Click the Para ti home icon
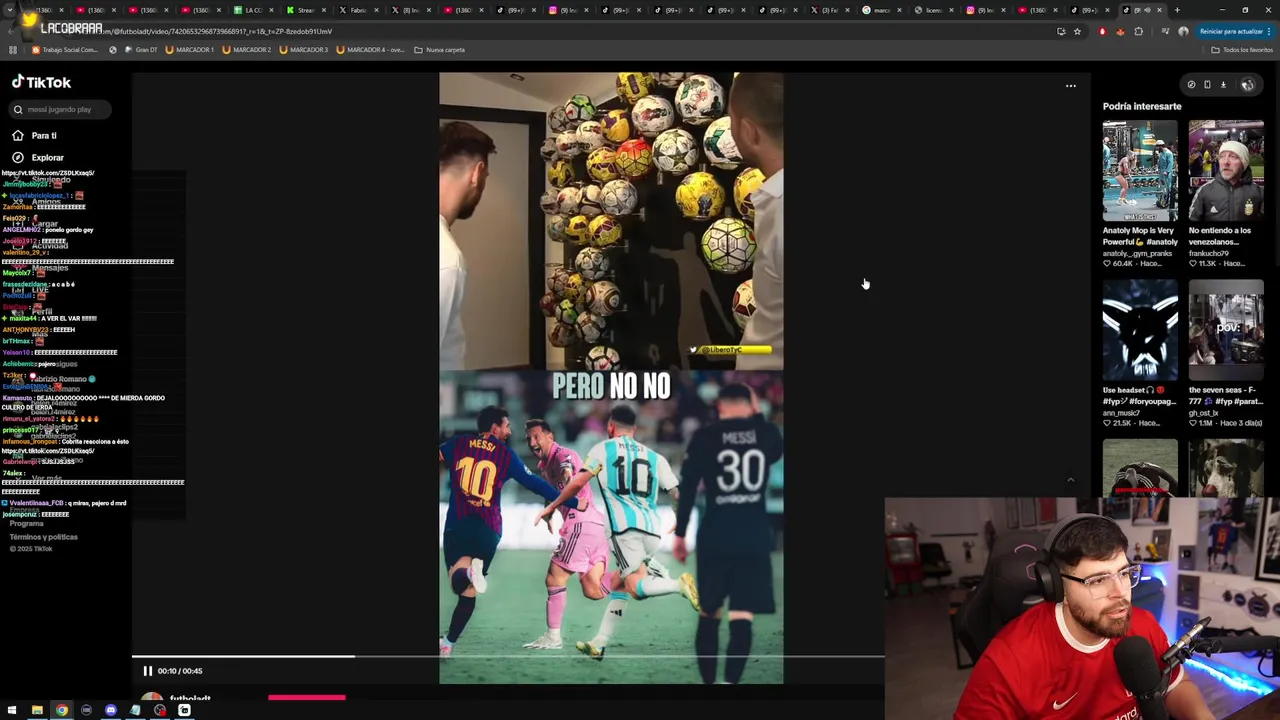Image resolution: width=1280 pixels, height=720 pixels. pos(18,136)
